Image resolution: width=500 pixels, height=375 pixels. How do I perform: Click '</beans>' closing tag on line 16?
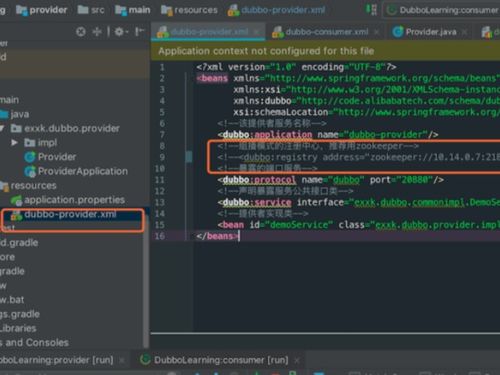(217, 236)
